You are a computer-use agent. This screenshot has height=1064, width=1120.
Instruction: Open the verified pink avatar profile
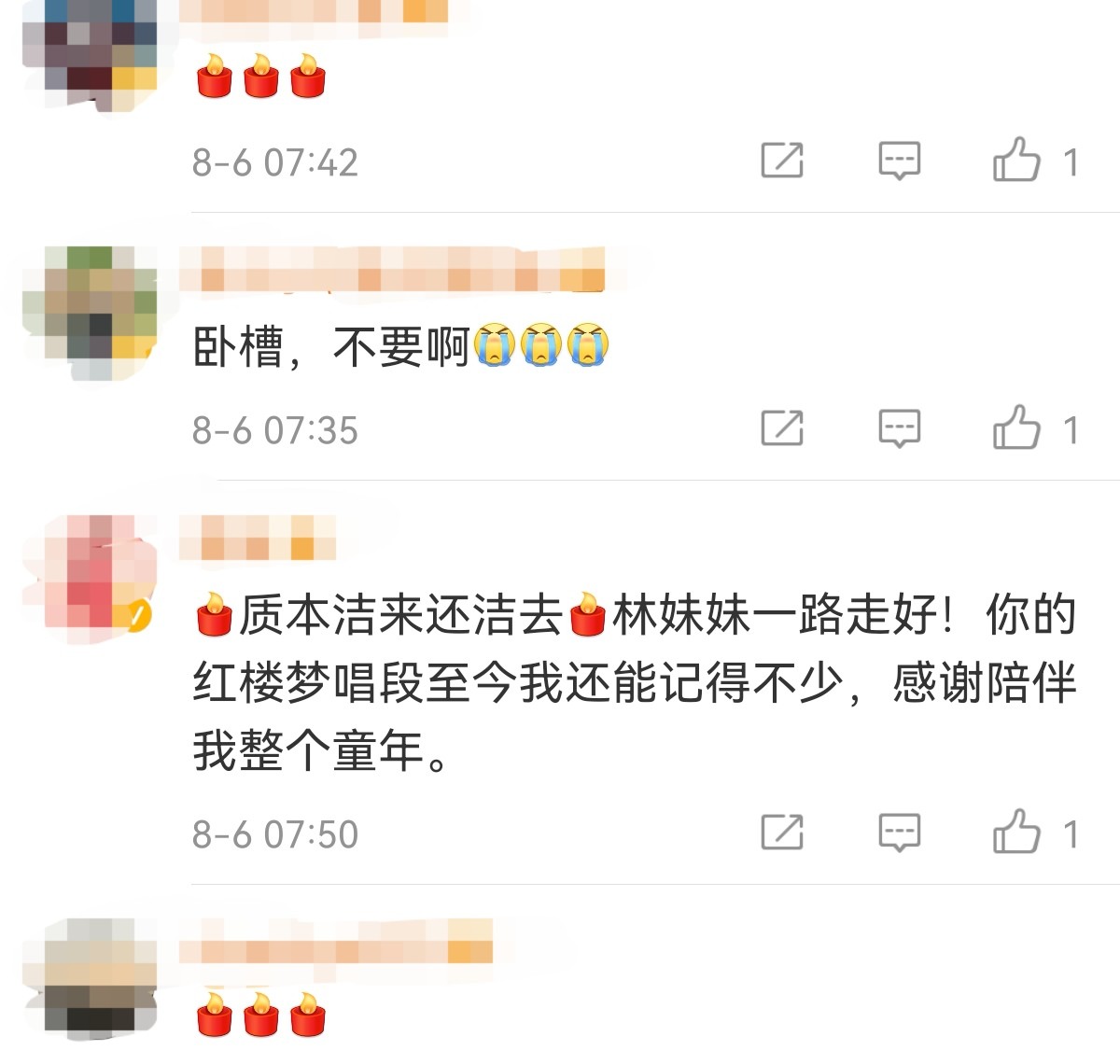[x=90, y=581]
